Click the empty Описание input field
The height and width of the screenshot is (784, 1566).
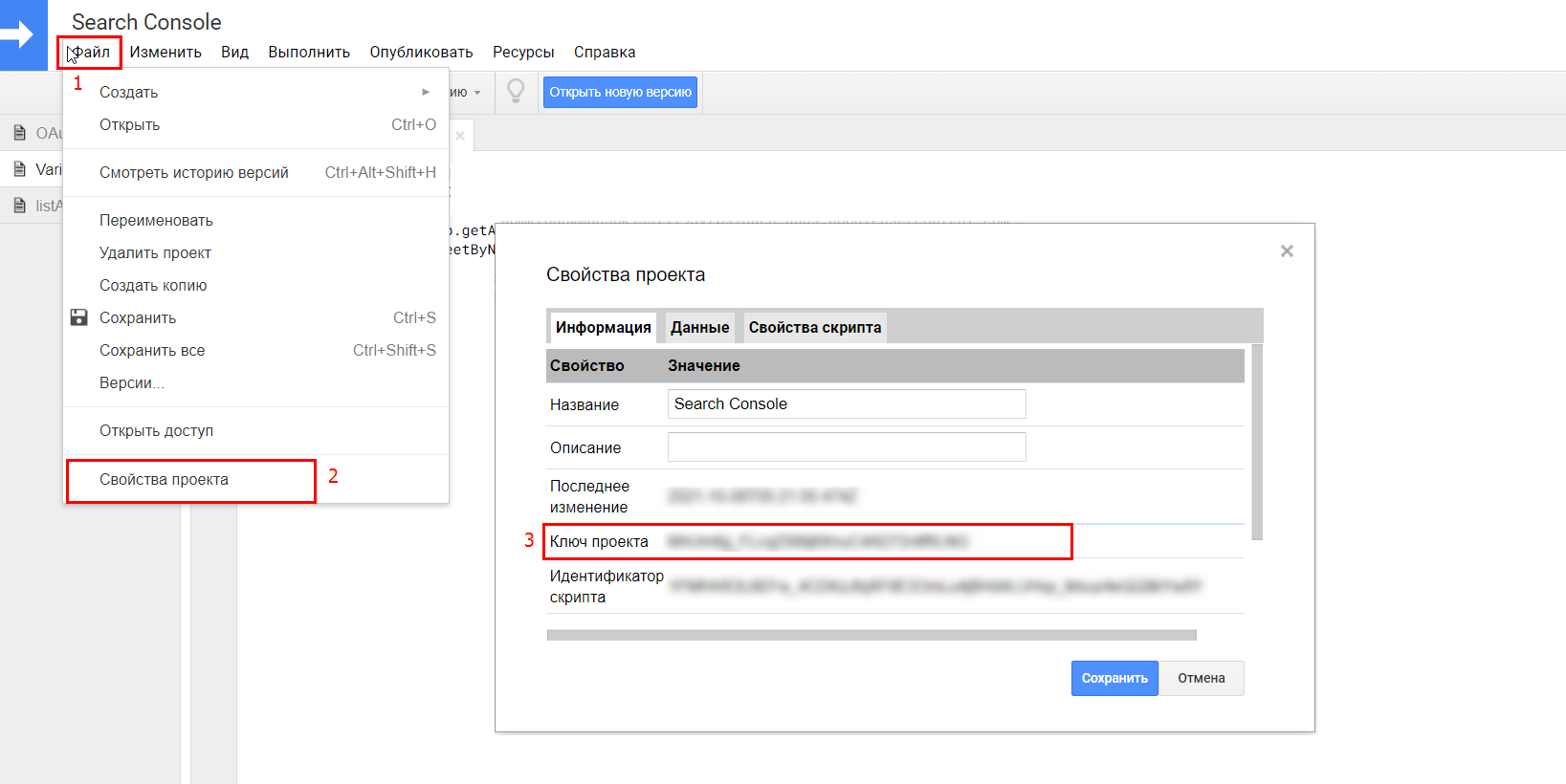click(847, 446)
